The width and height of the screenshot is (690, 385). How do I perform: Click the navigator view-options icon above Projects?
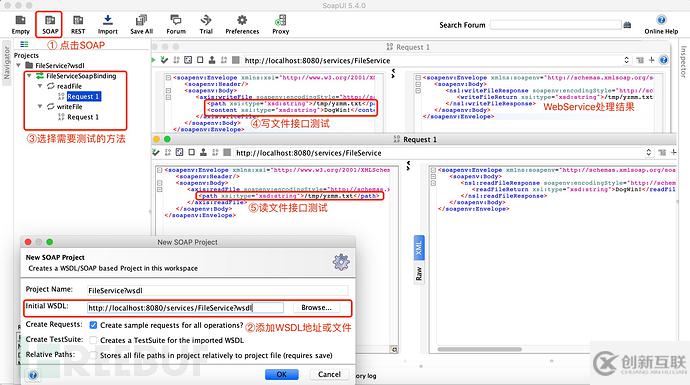[24, 44]
